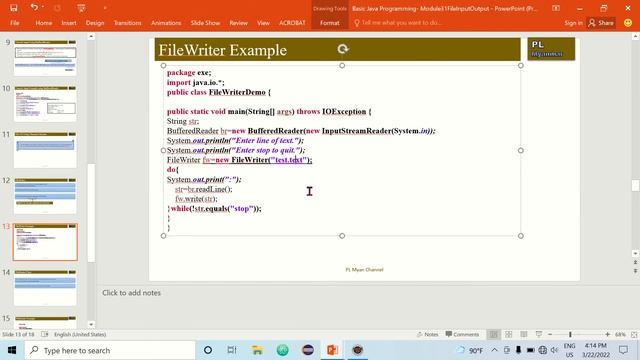
Task: Click the PL logo box on slide
Action: tap(551, 49)
